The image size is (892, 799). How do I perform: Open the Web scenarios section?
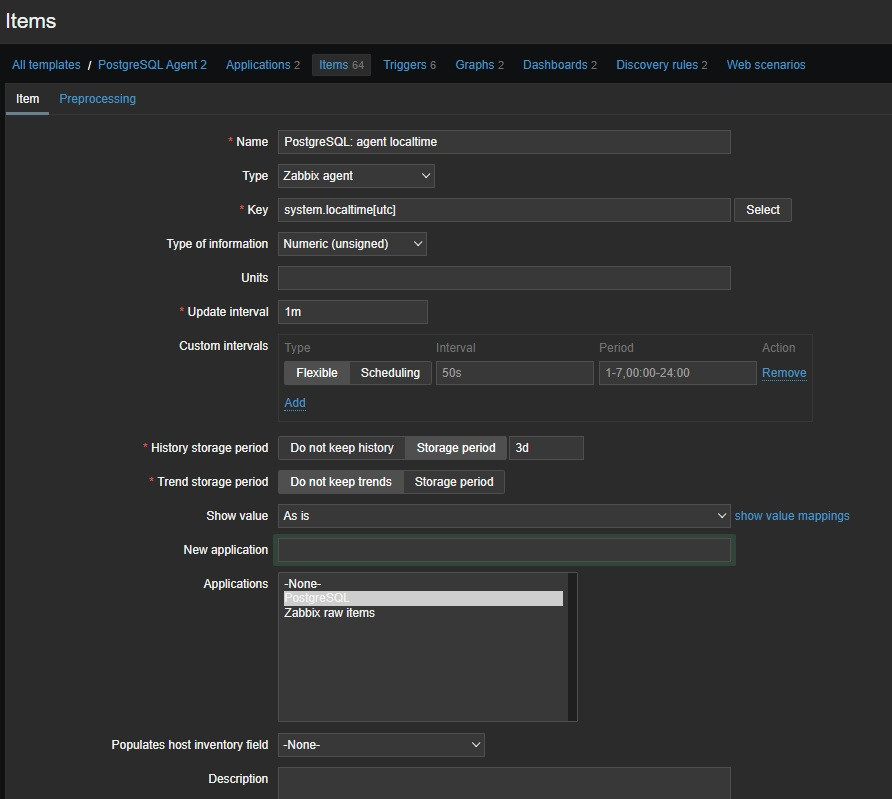(x=765, y=65)
